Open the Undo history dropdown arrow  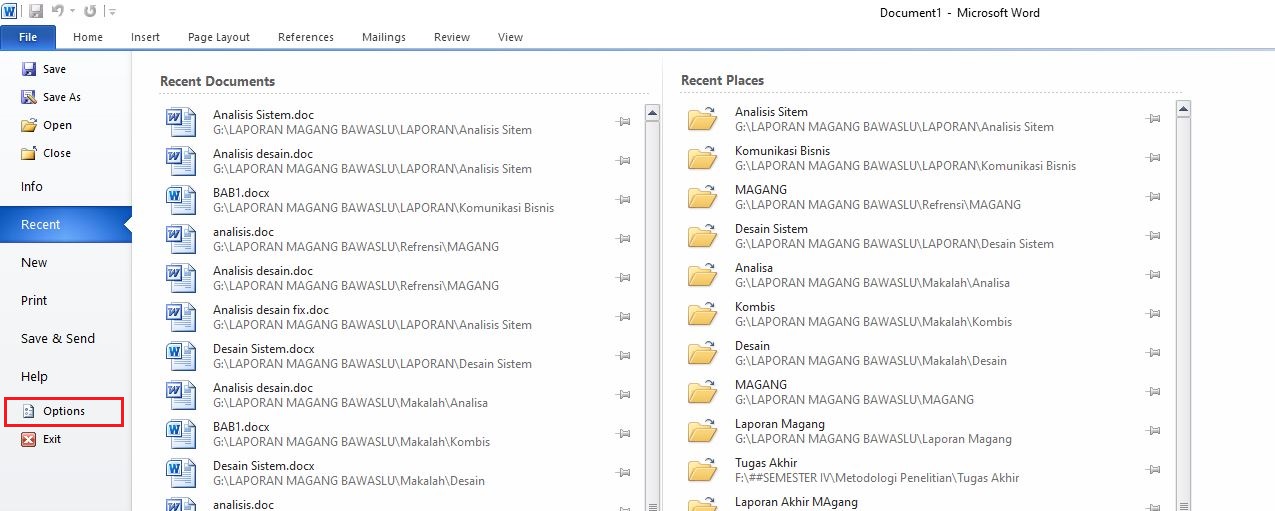point(73,12)
